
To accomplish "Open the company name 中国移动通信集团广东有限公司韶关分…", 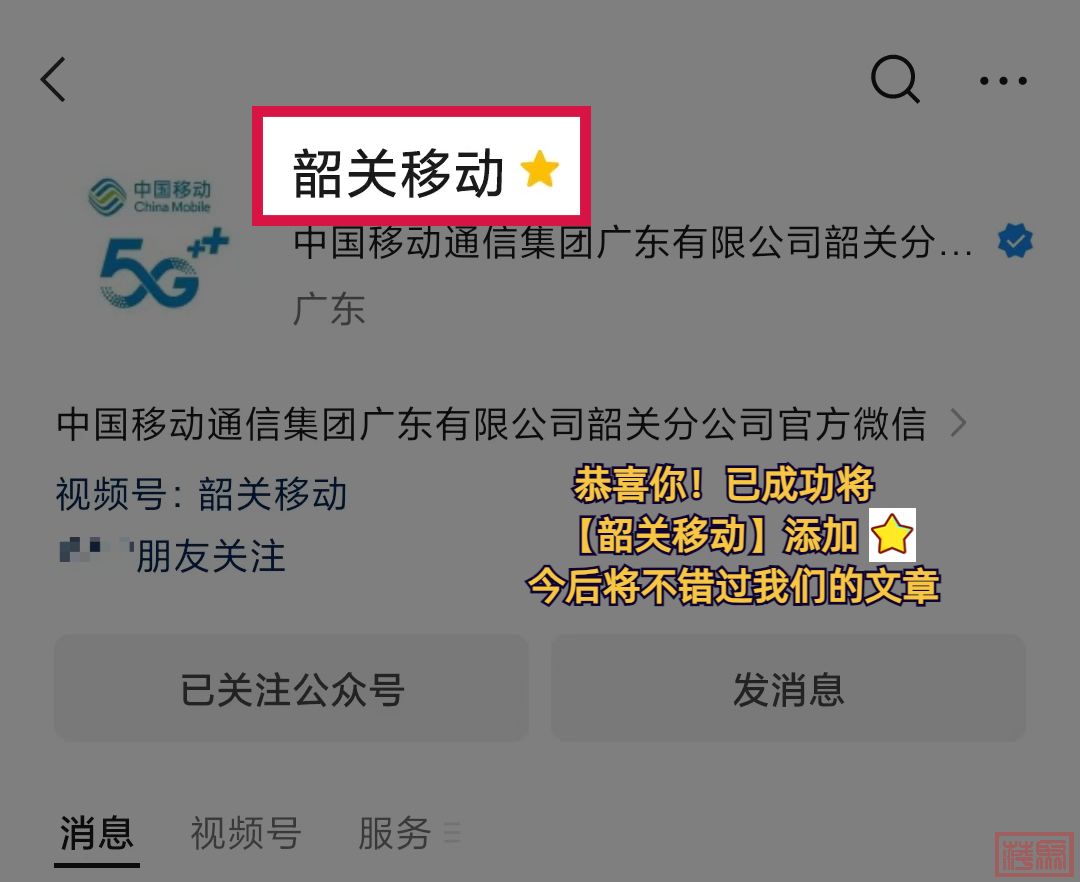I will click(634, 242).
